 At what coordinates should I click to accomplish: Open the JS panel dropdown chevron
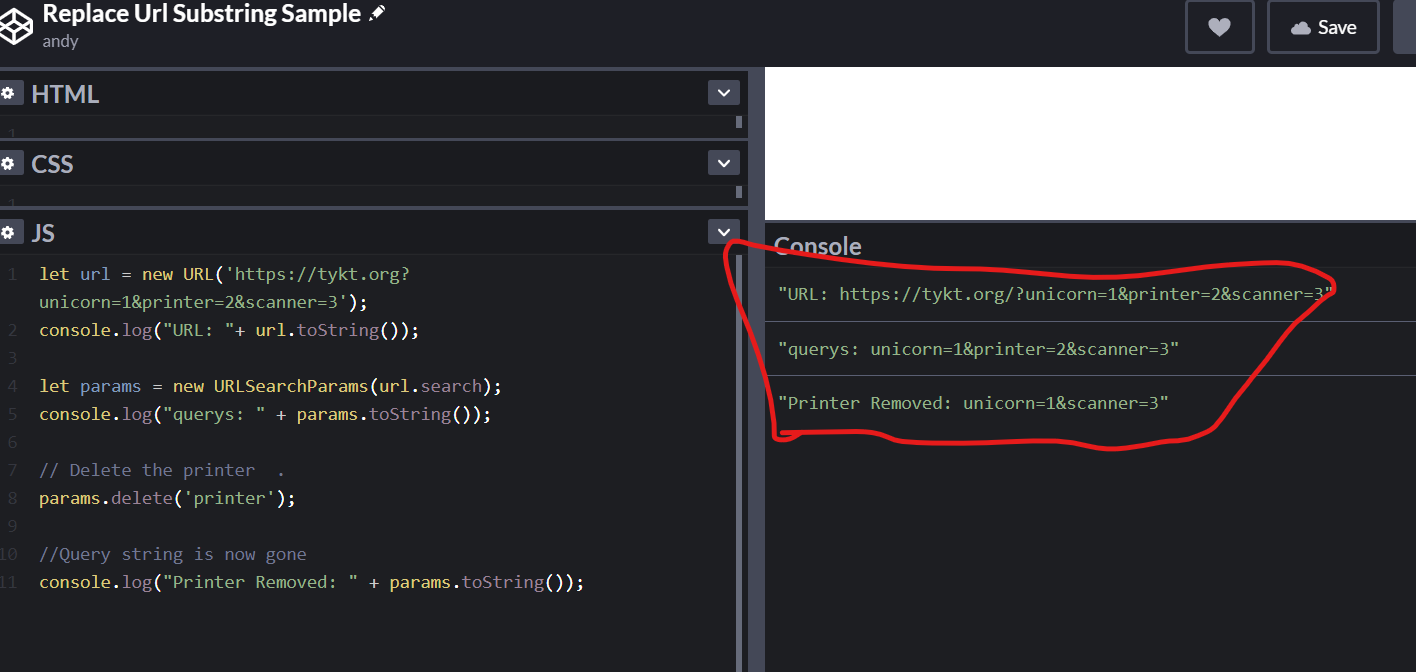click(x=723, y=232)
